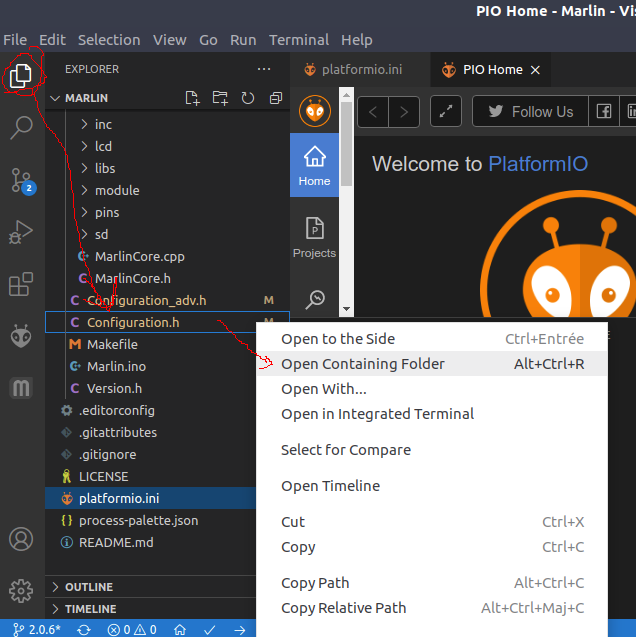This screenshot has width=636, height=637.
Task: Click the PIO Home sidebar scrollbar thumb
Action: pyautogui.click(x=346, y=144)
